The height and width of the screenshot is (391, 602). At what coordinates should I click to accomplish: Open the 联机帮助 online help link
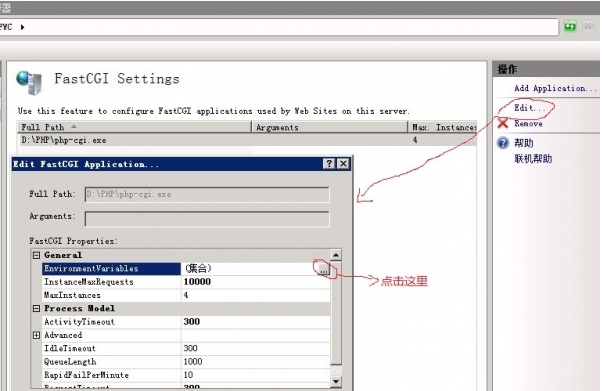click(x=533, y=158)
